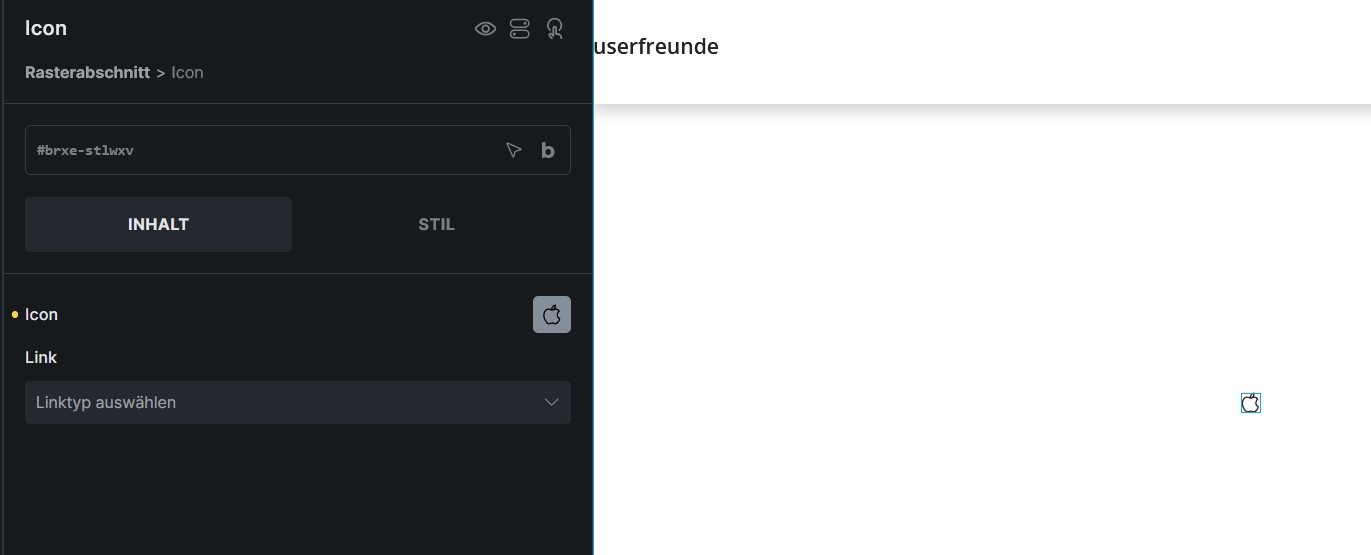Click the yellow modified dot beside Icon
Viewport: 1371px width, 555px height.
(15, 315)
